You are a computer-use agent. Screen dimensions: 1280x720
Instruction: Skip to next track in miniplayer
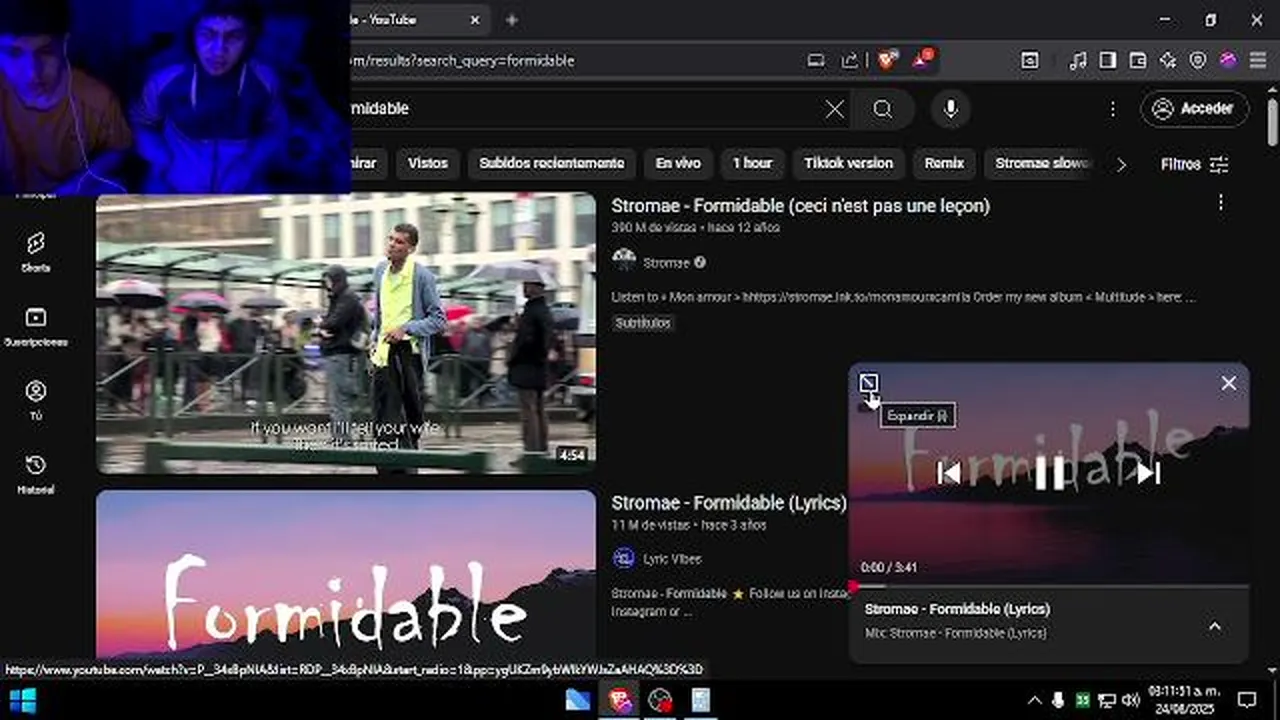tap(1148, 473)
